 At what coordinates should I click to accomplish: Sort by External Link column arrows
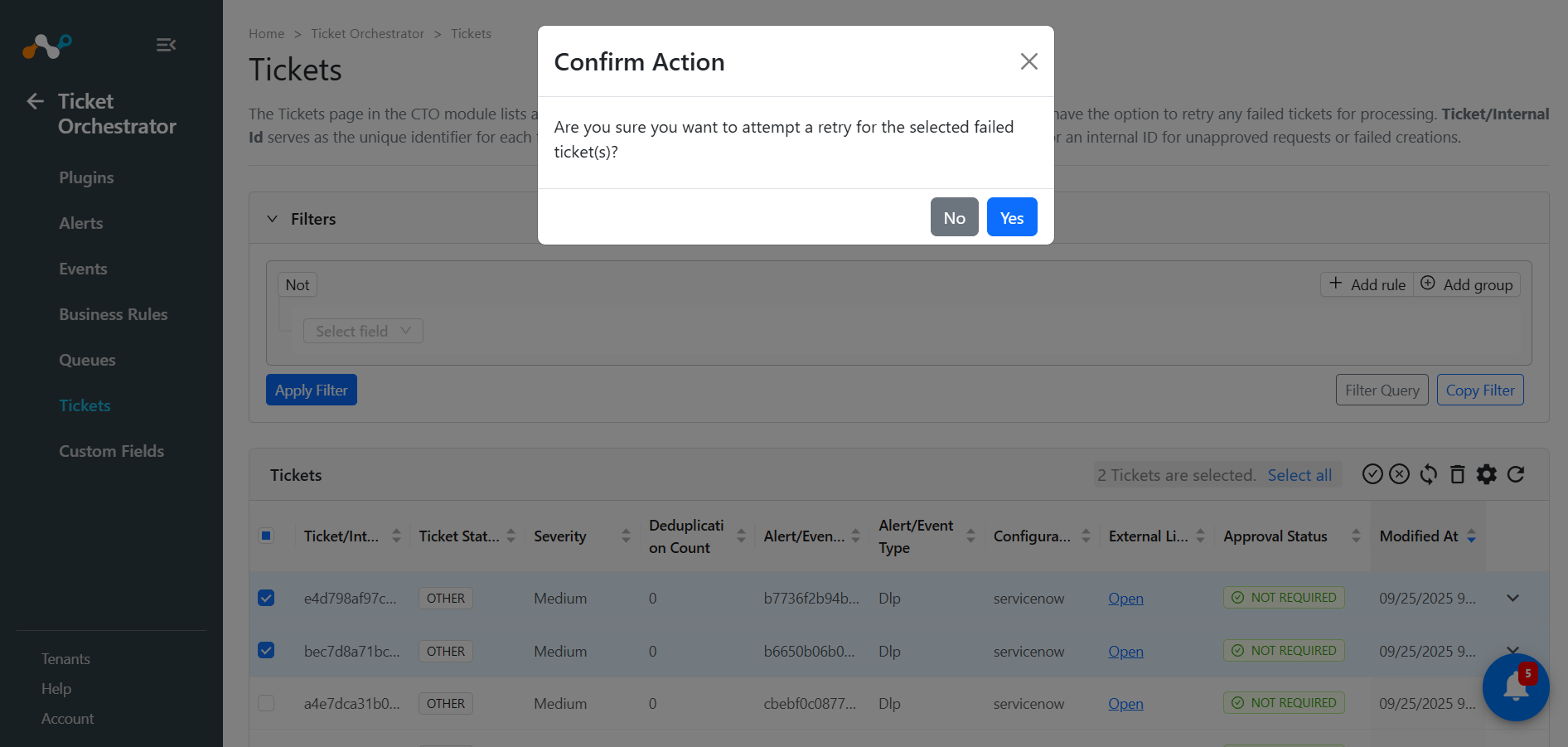(1200, 536)
